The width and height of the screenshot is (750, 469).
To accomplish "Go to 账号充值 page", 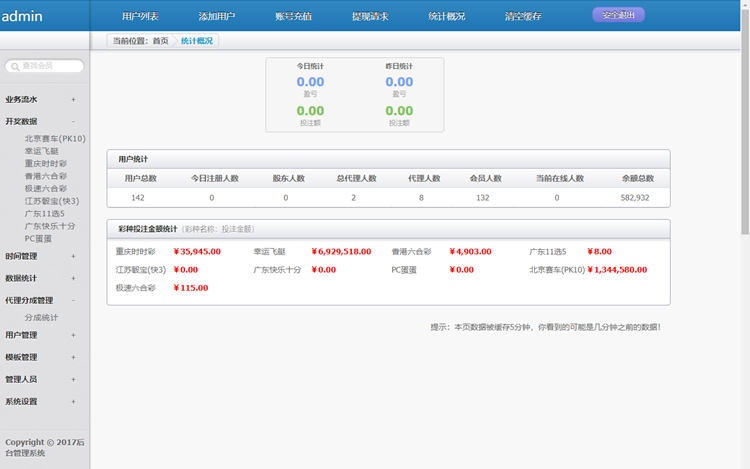I will click(x=293, y=17).
